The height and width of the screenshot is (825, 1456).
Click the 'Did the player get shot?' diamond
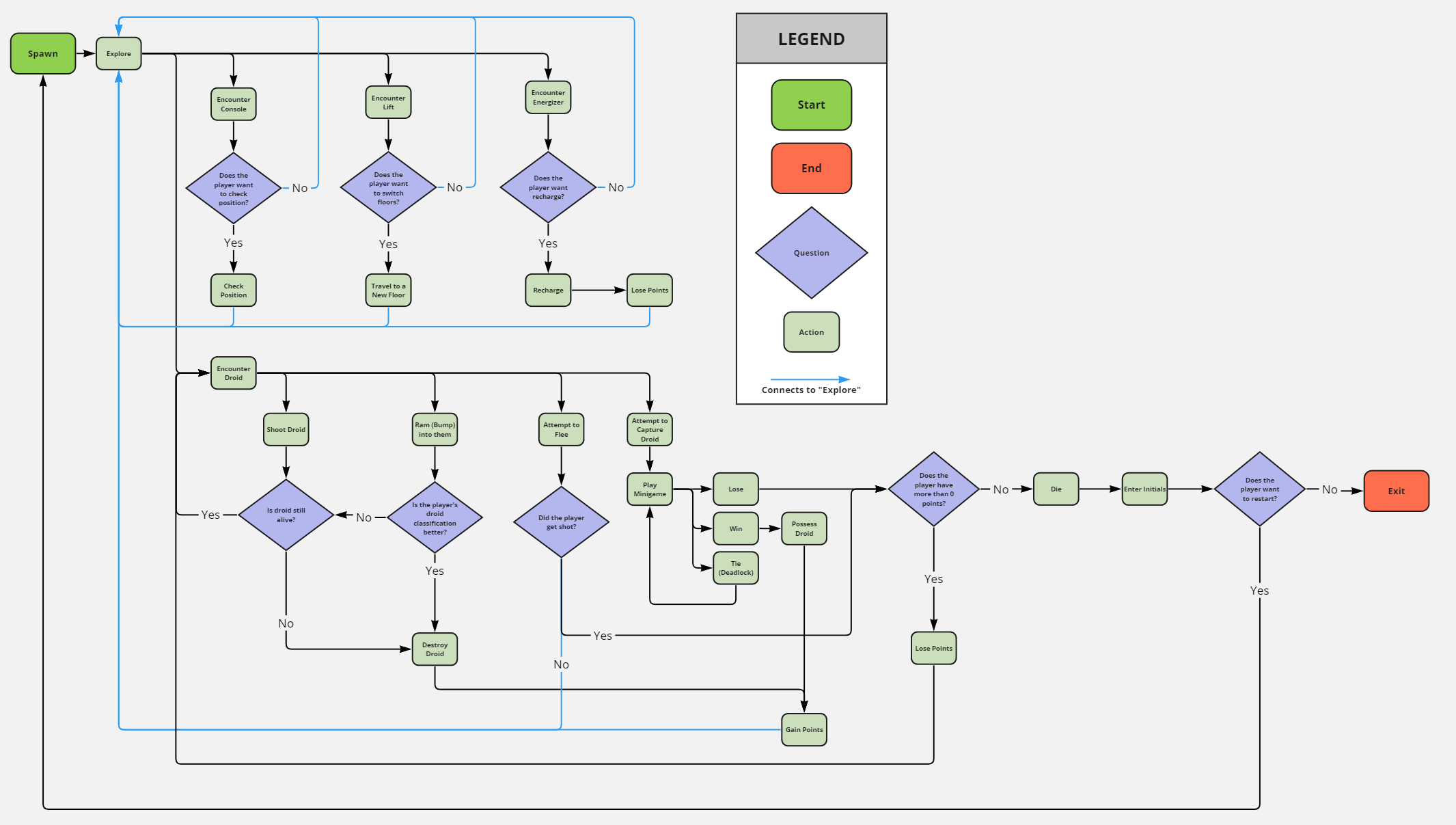(x=561, y=522)
